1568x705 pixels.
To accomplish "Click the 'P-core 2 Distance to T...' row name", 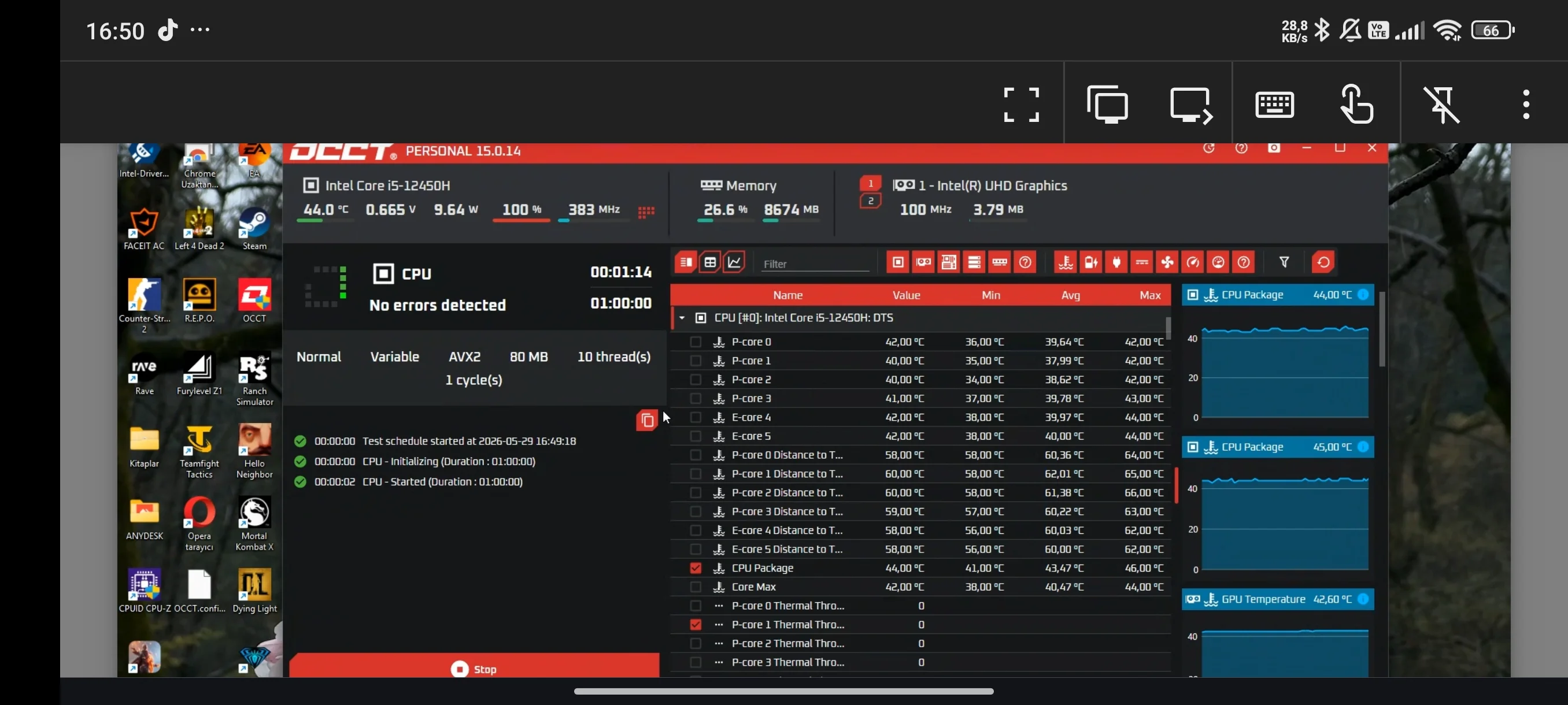I will tap(787, 493).
